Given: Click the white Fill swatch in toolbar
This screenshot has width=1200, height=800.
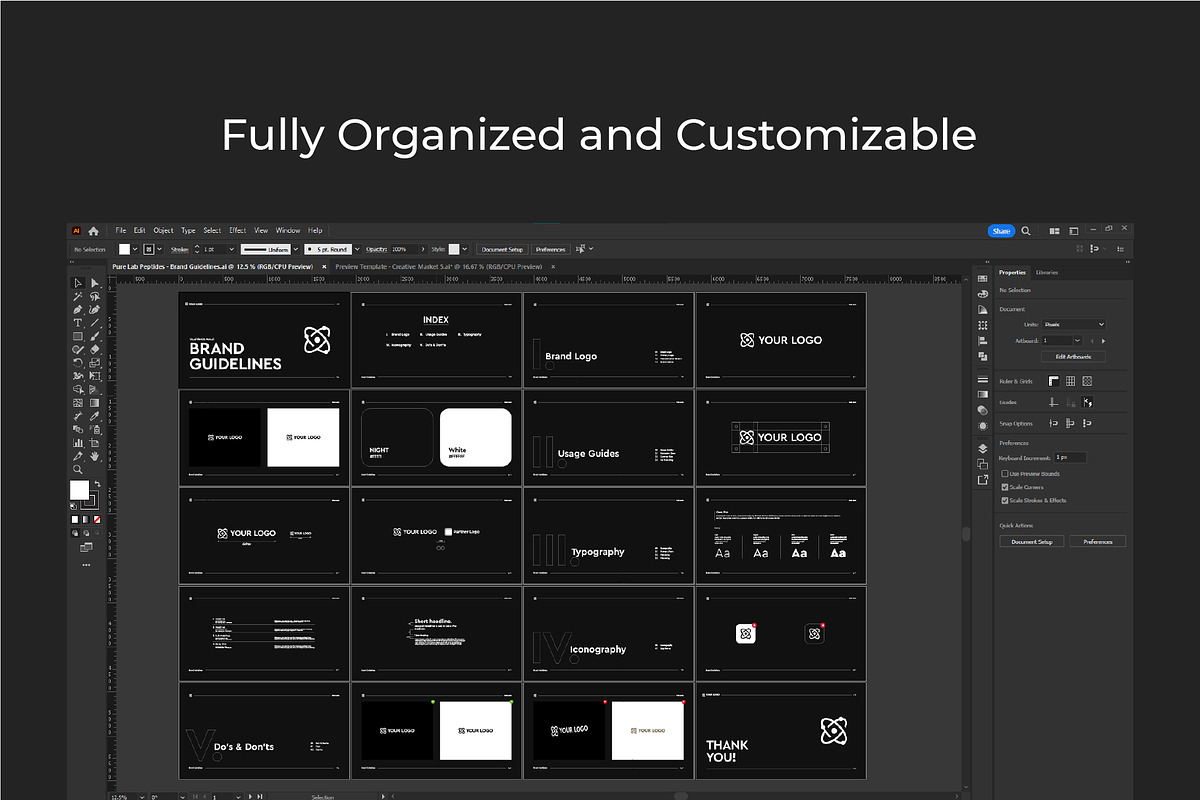Looking at the screenshot, I should (x=79, y=490).
